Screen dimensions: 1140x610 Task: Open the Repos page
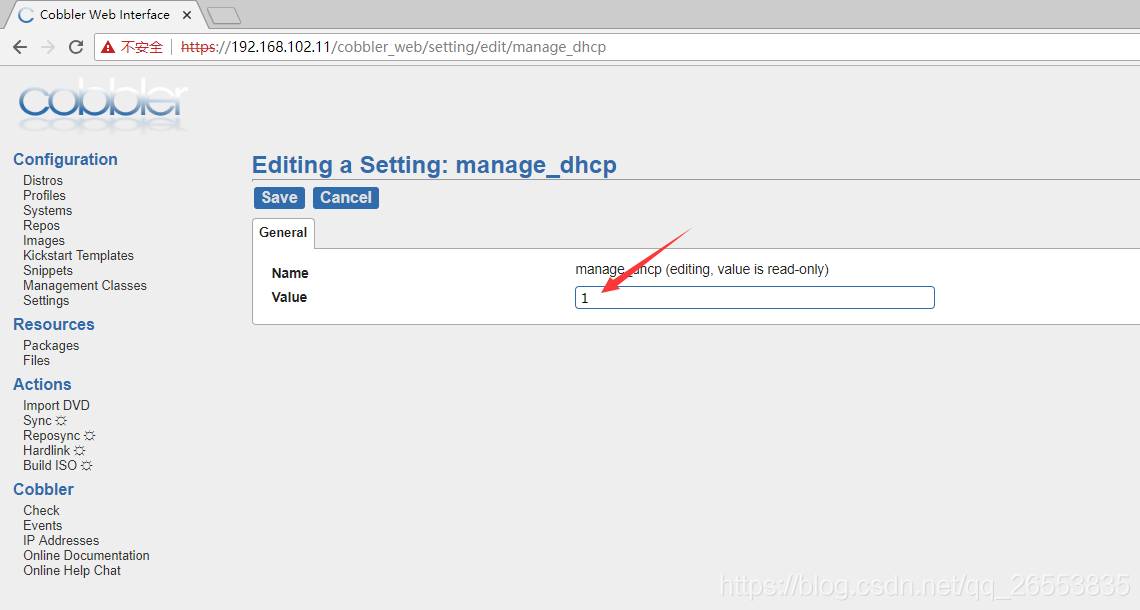pos(41,225)
